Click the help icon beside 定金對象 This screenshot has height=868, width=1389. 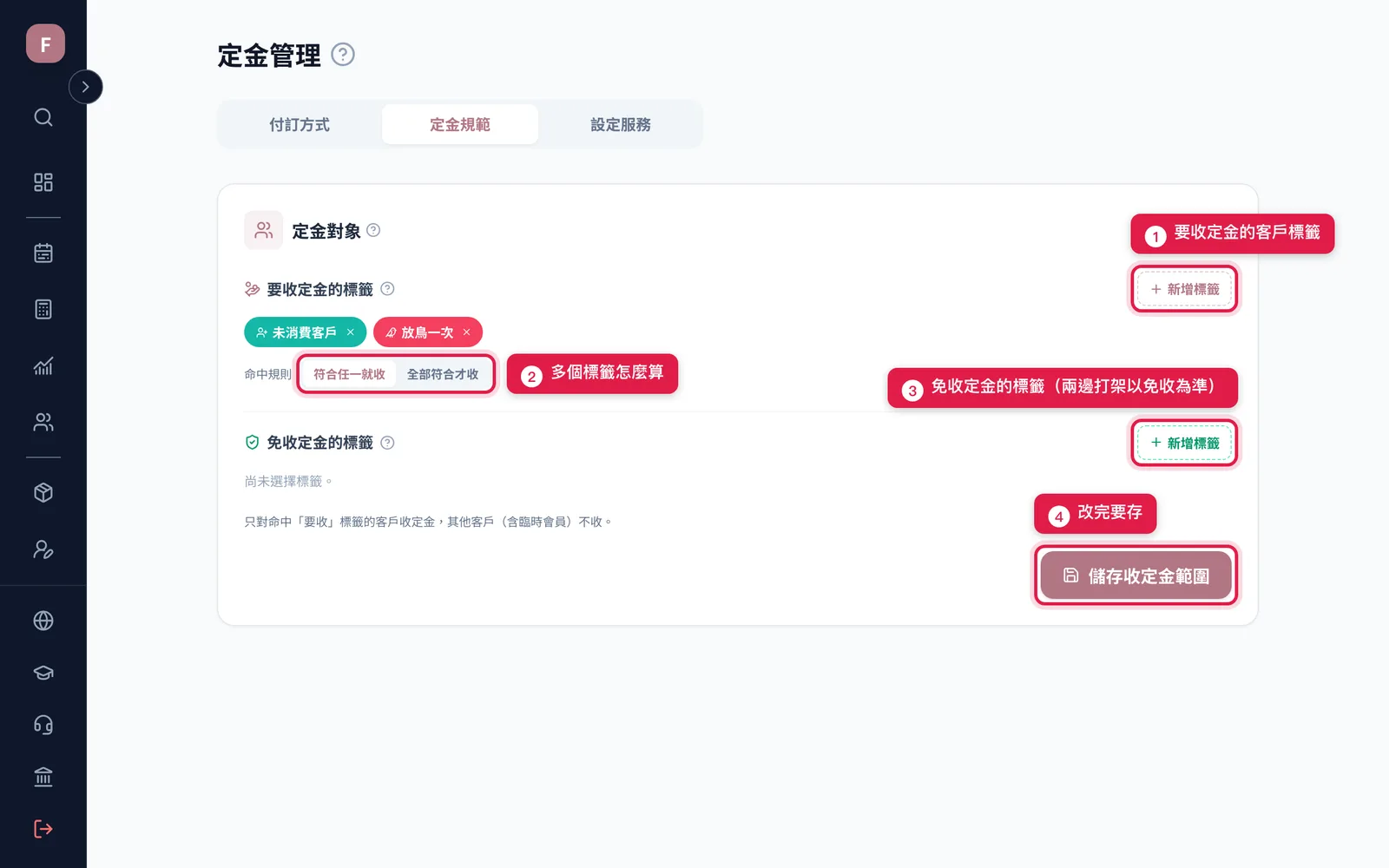tap(373, 230)
